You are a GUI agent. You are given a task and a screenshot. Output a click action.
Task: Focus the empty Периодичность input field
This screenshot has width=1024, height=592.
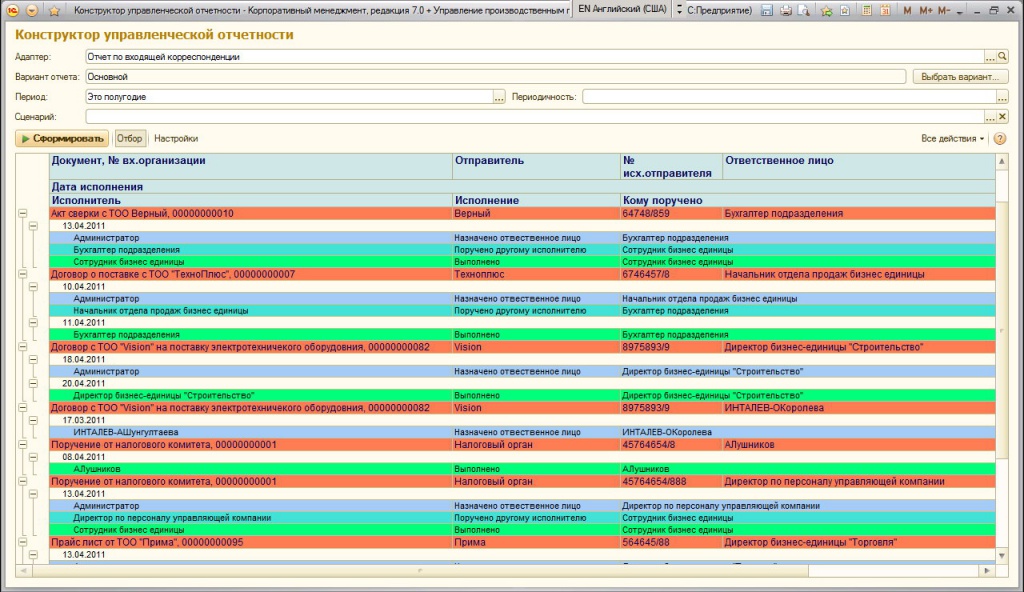[x=790, y=97]
